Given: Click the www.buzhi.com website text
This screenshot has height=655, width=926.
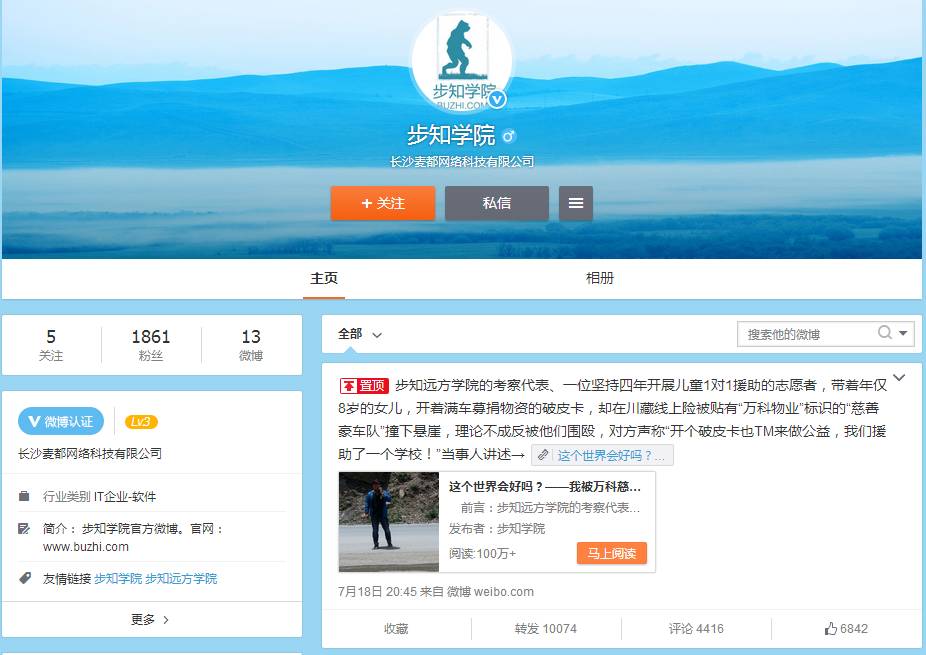Looking at the screenshot, I should click(86, 547).
